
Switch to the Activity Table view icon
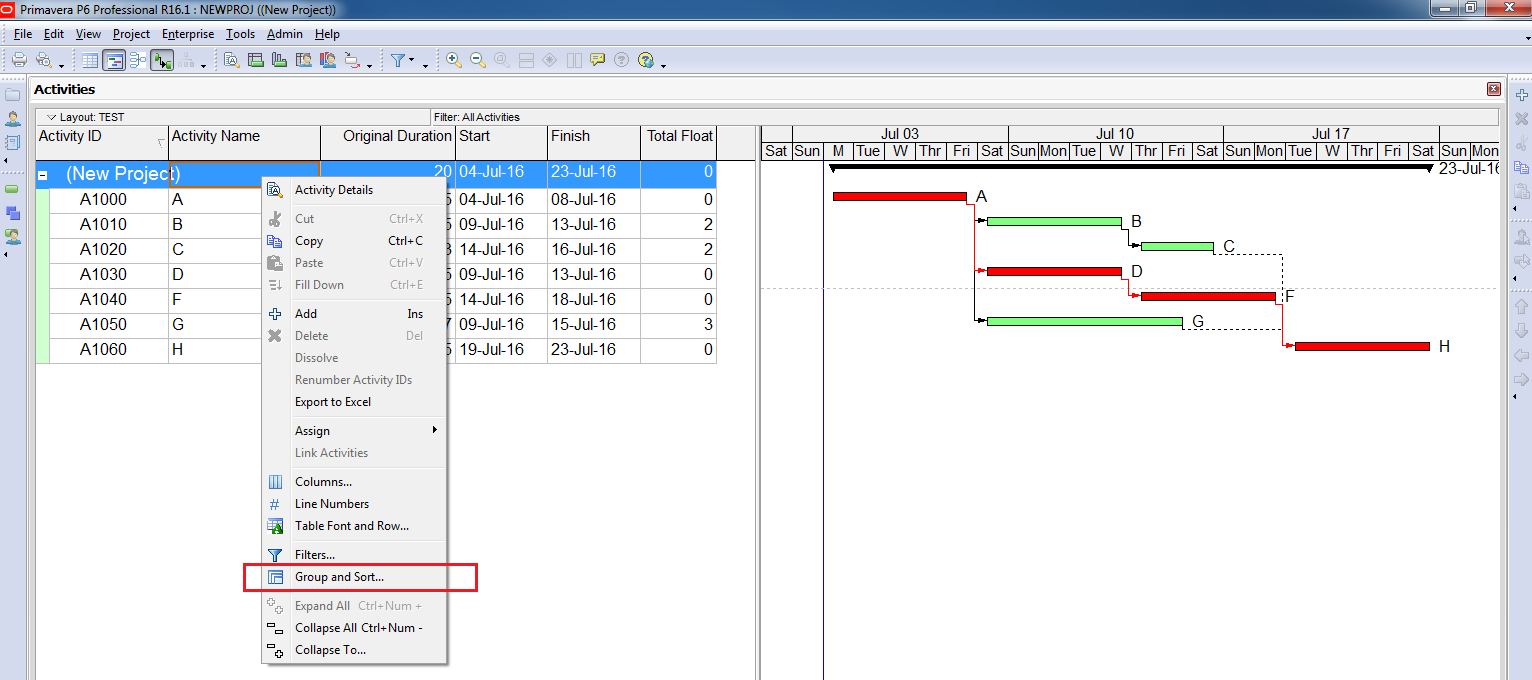pyautogui.click(x=90, y=60)
